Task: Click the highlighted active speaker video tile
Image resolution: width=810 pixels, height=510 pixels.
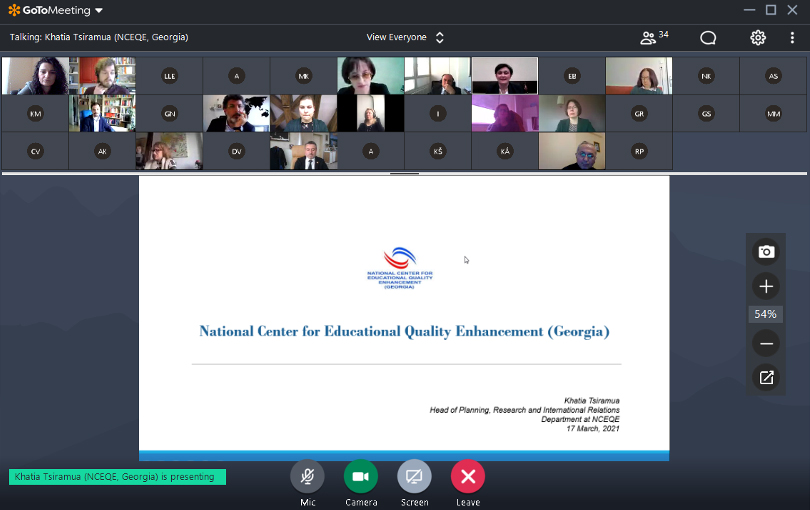Action: [505, 76]
